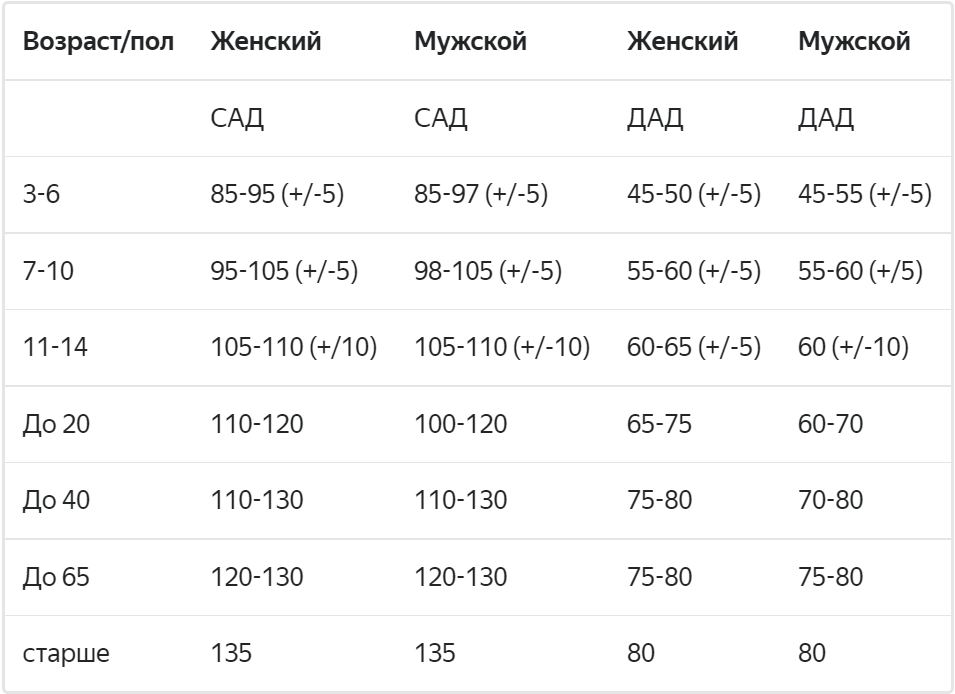Select the cell with '85-95 (+/-5)'
Image resolution: width=955 pixels, height=694 pixels.
click(277, 194)
